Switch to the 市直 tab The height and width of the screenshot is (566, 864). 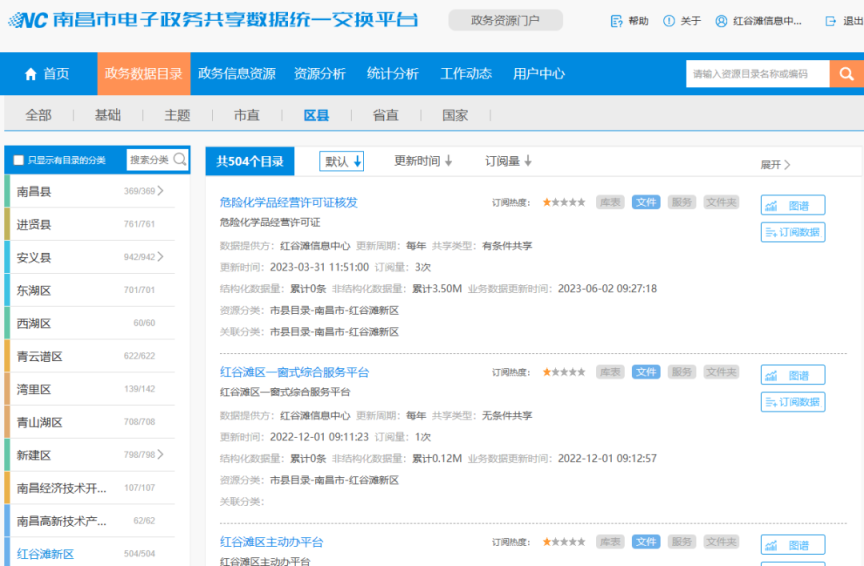246,115
